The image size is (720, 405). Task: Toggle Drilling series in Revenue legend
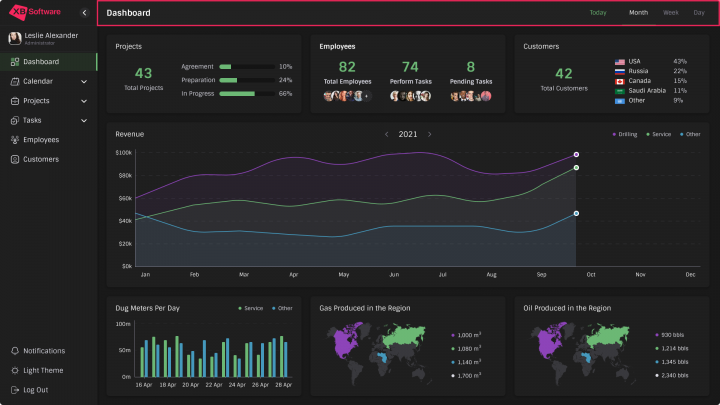[625, 134]
